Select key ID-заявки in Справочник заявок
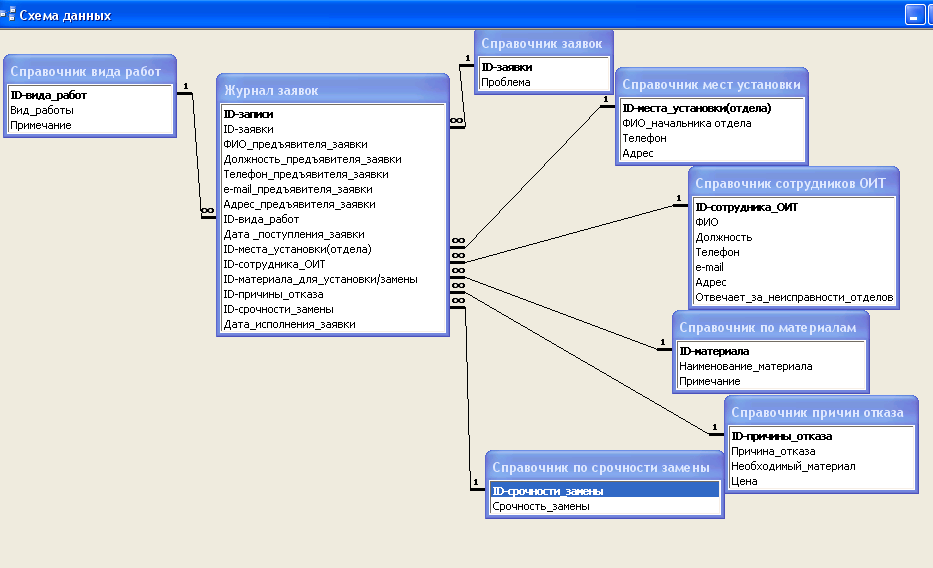This screenshot has height=568, width=933. (x=544, y=67)
